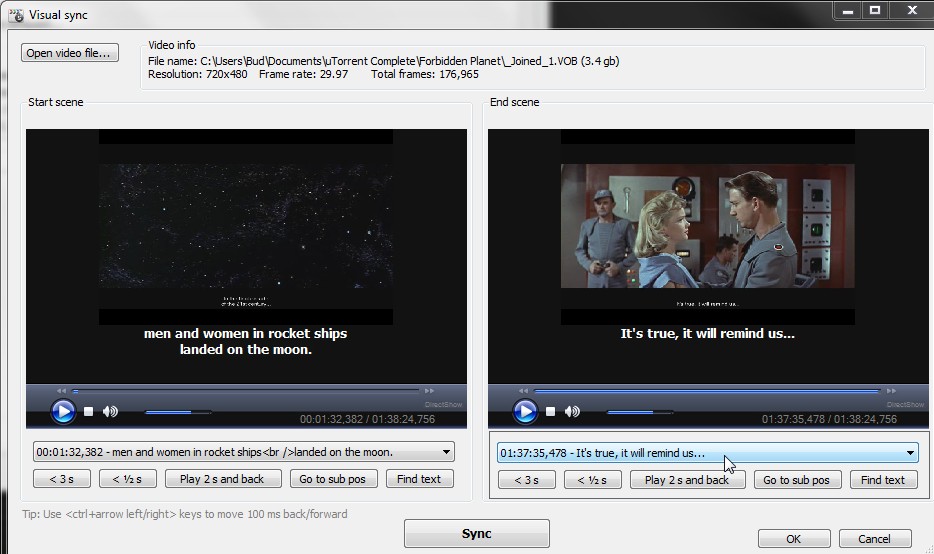The image size is (934, 554).
Task: Click Start scene '< ½ s' button
Action: coord(127,479)
